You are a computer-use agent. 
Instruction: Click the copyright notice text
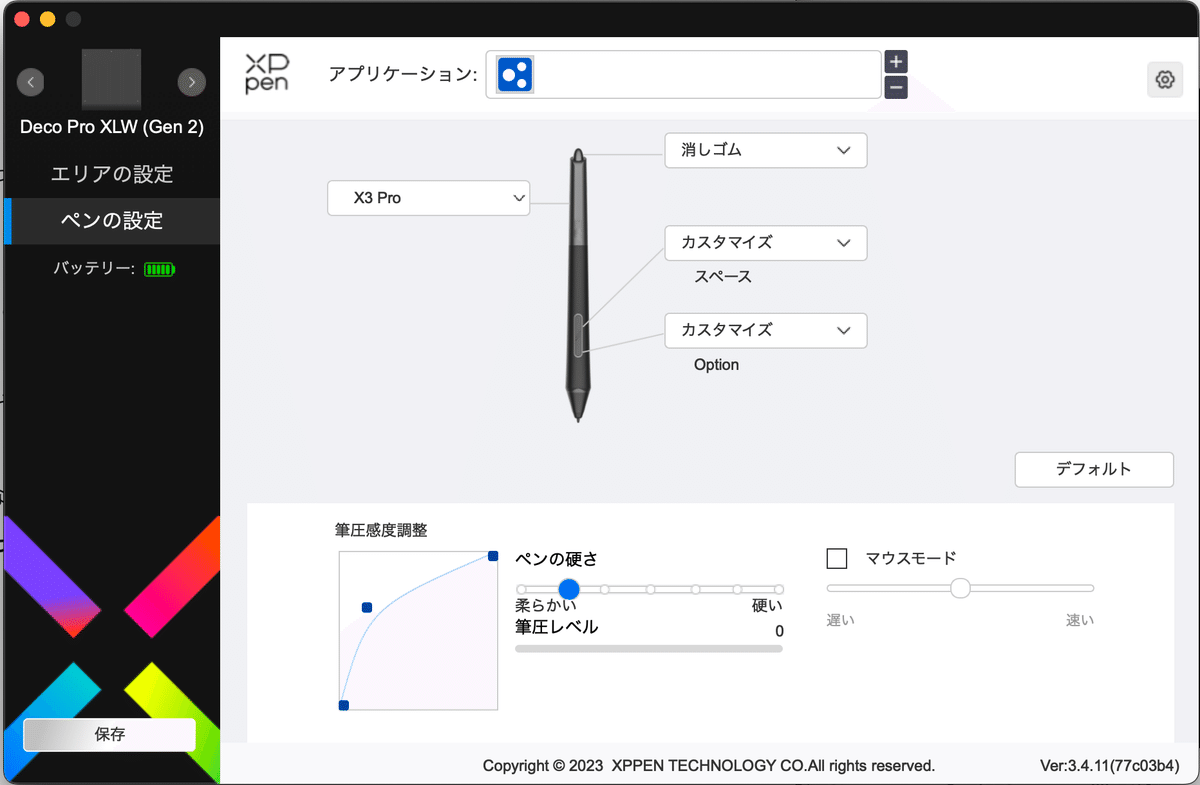[x=709, y=766]
